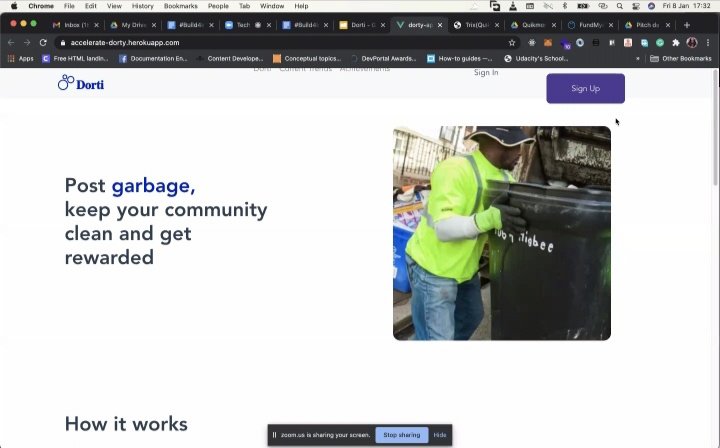Image resolution: width=720 pixels, height=448 pixels.
Task: Open the Udacity's School.. bookmark
Action: click(536, 59)
